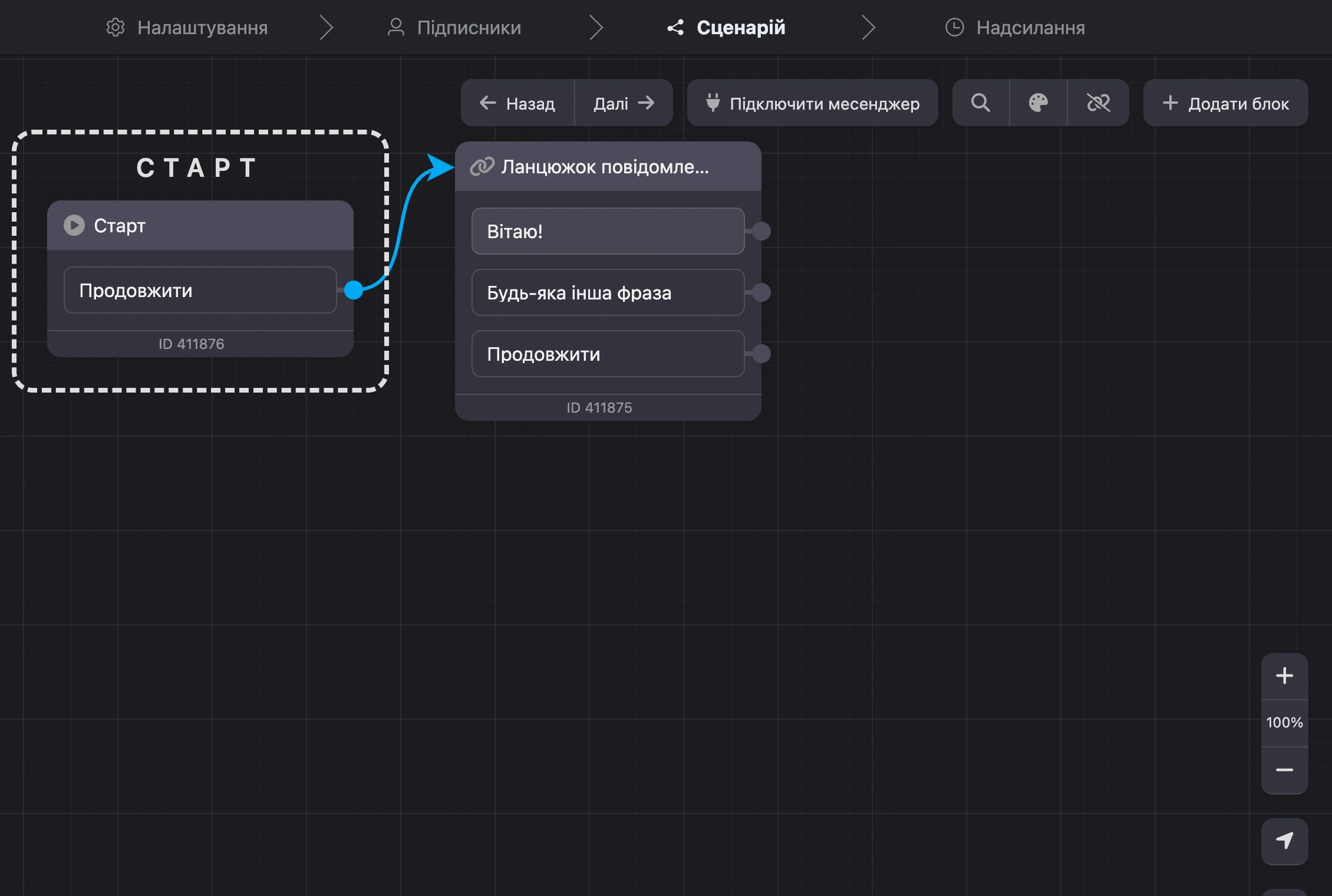Image resolution: width=1332 pixels, height=896 pixels.
Task: Open the block search magnifier tool
Action: point(981,103)
